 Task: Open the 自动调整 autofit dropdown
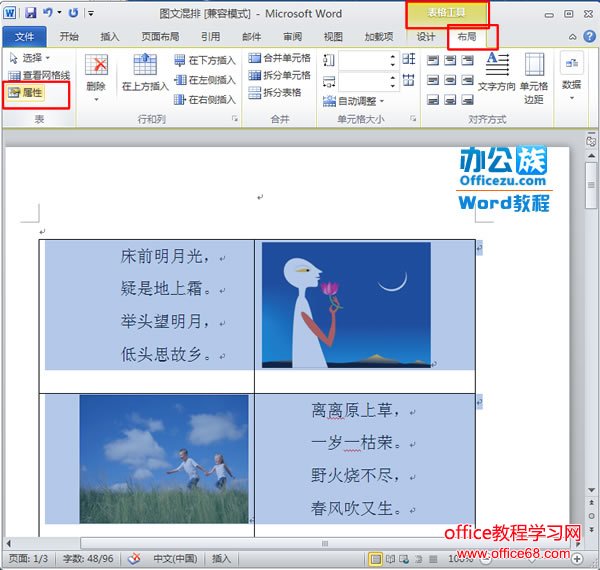tap(354, 101)
